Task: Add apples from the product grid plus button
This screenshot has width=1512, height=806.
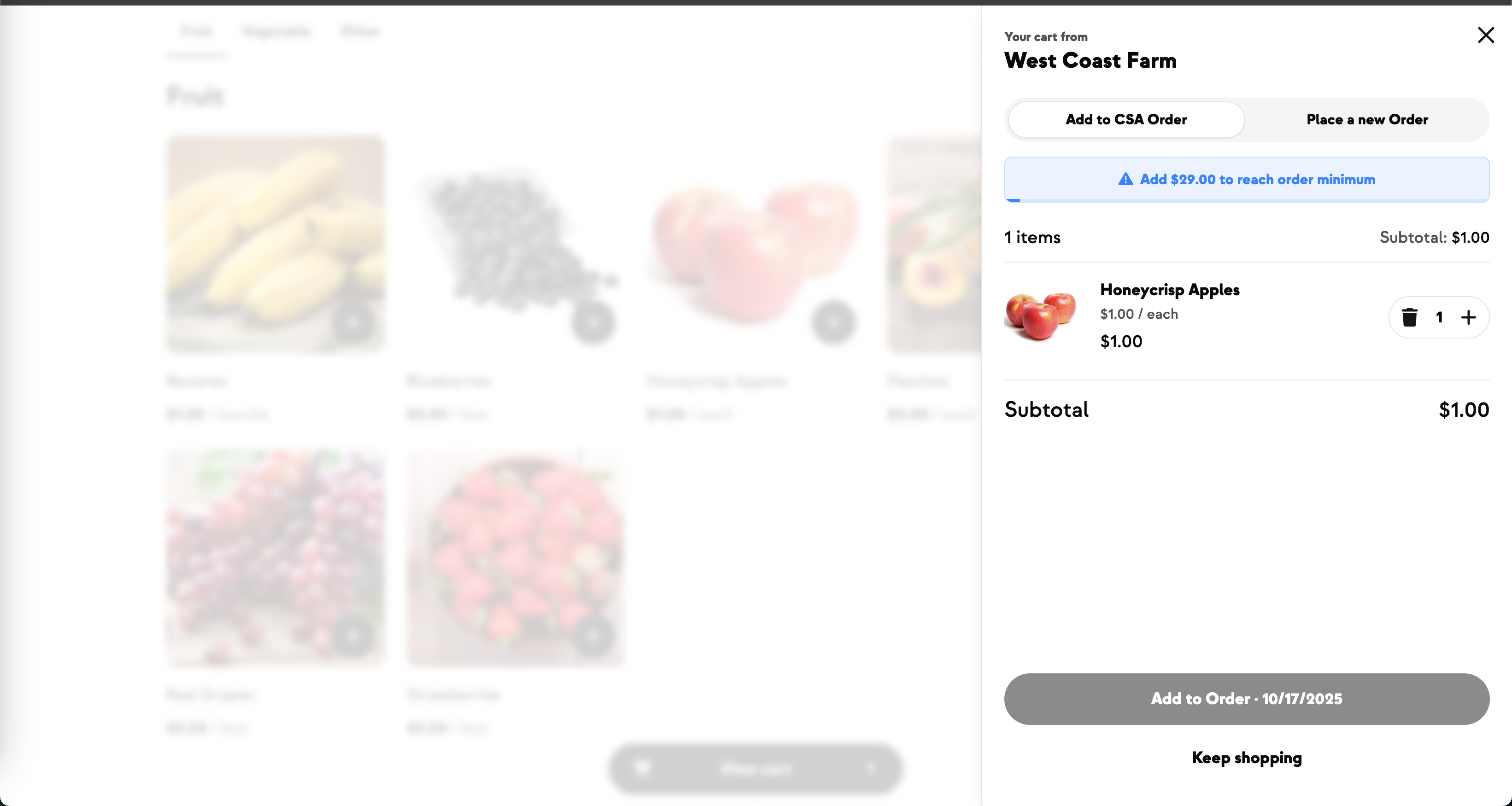Action: 833,322
